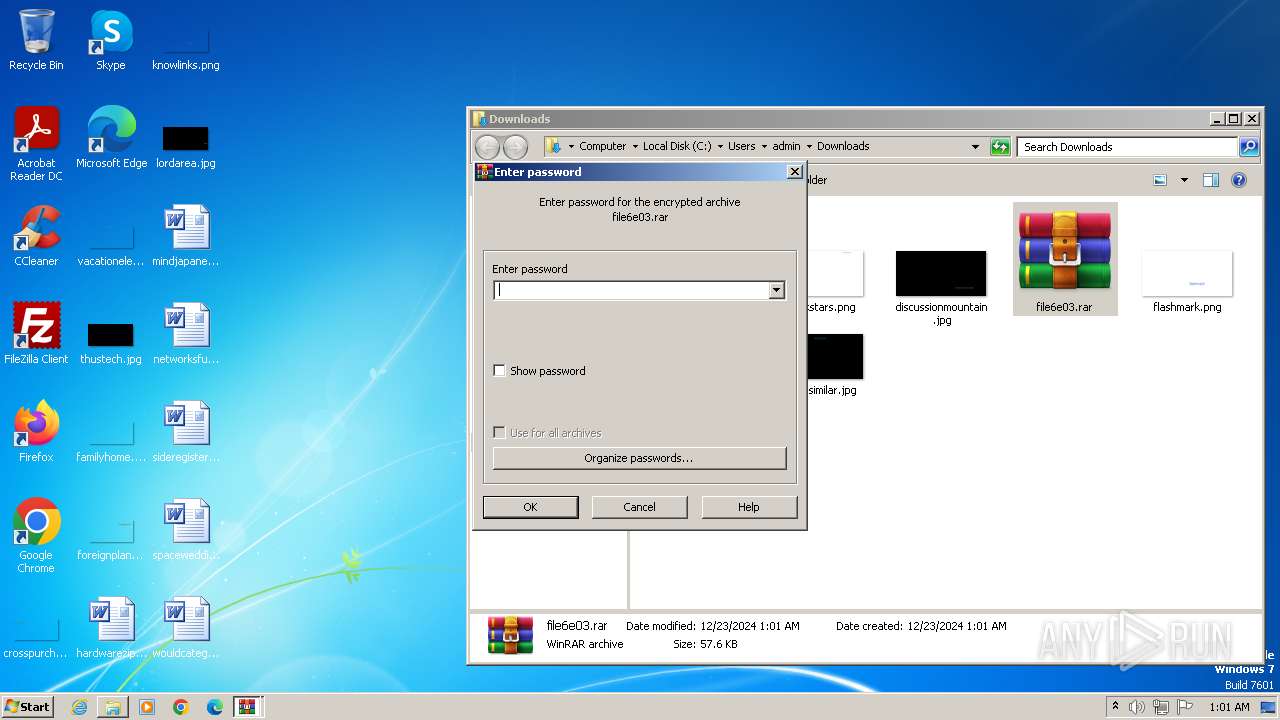Launch Microsoft Edge desktop shortcut
The height and width of the screenshot is (720, 1280).
[111, 137]
